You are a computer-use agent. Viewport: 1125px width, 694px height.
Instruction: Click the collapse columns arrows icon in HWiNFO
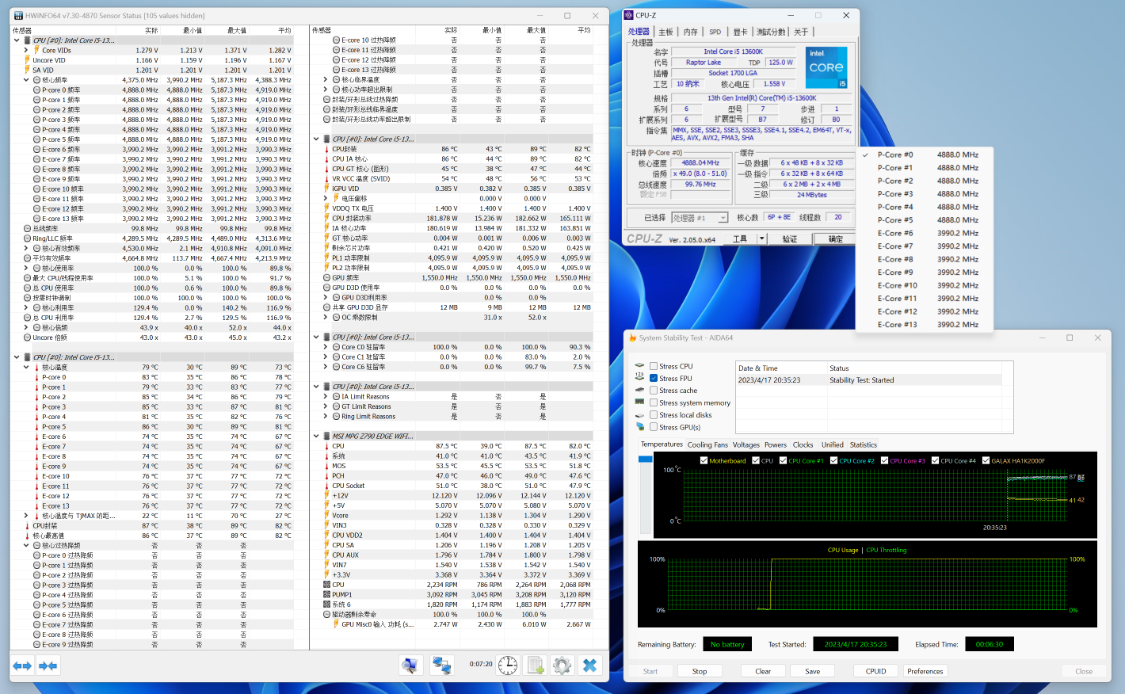(46, 665)
